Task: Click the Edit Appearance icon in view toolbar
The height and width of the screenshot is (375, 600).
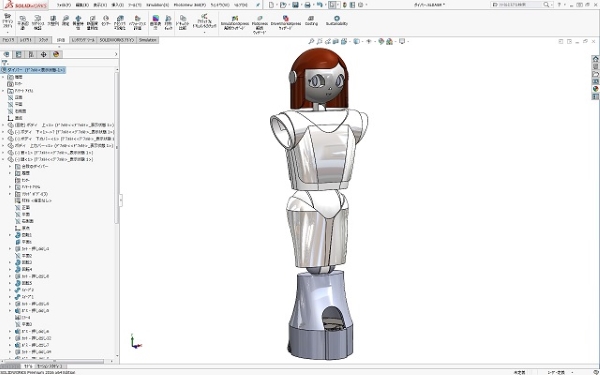Action: (381, 41)
